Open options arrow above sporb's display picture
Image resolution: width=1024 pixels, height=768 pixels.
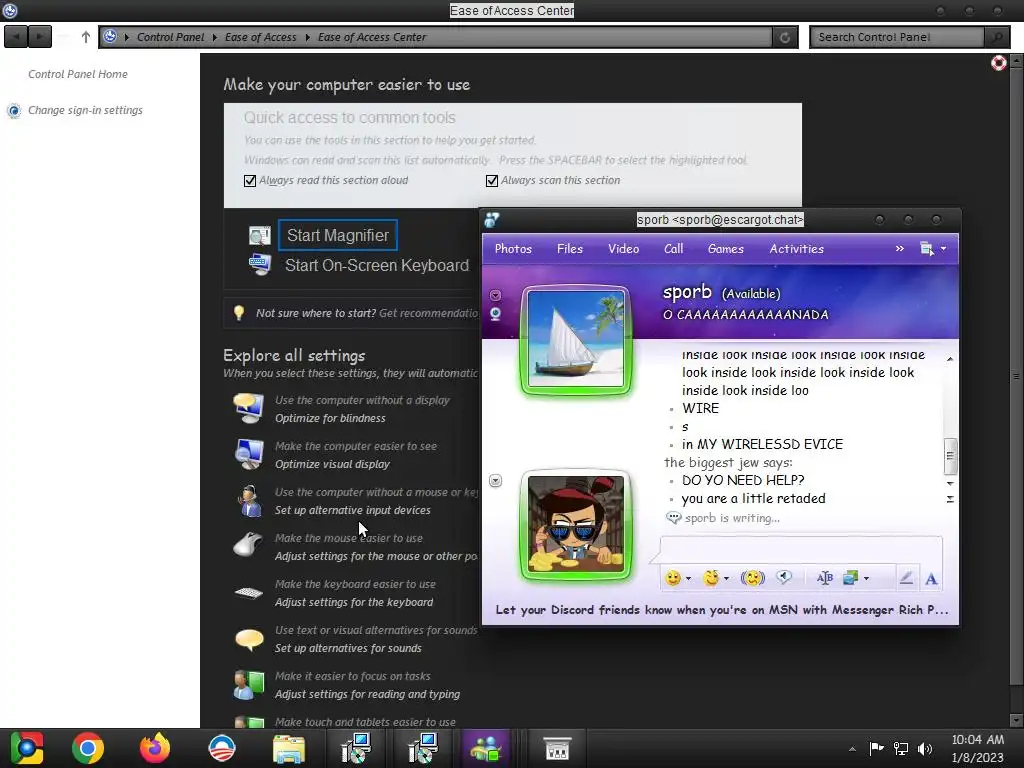(496, 295)
